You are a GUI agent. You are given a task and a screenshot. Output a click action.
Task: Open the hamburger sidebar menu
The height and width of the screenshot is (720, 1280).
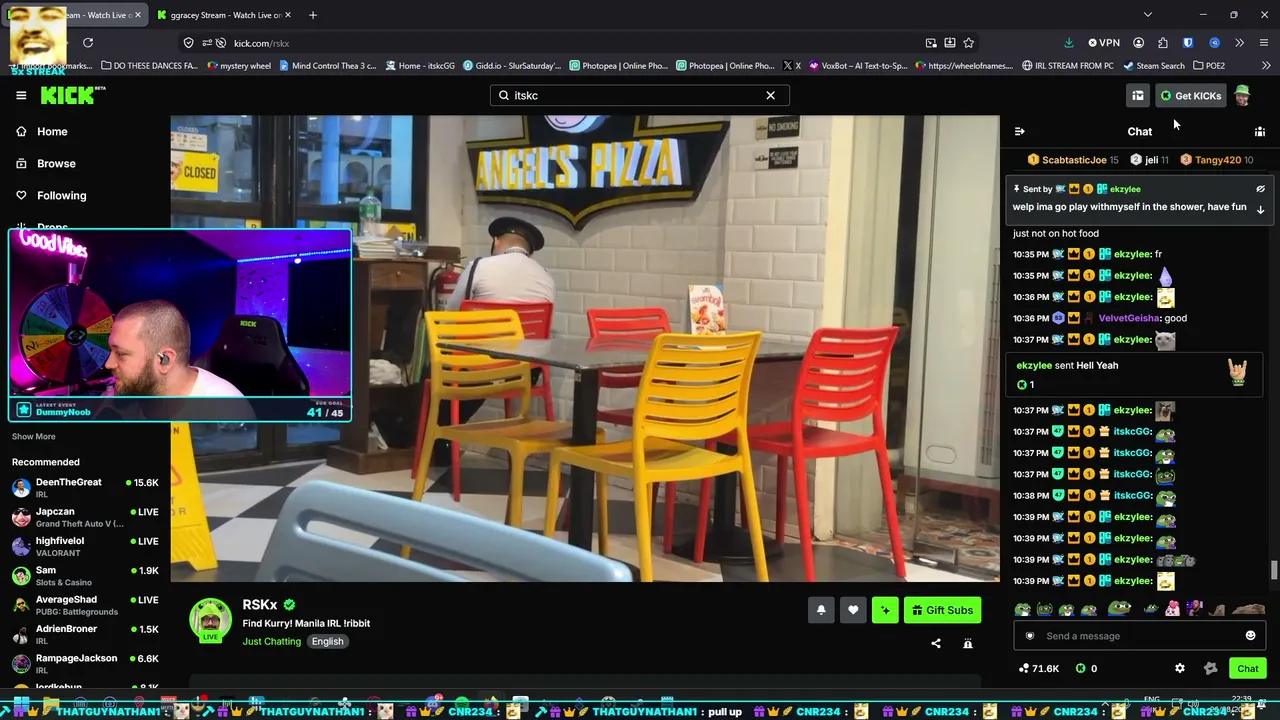point(21,95)
